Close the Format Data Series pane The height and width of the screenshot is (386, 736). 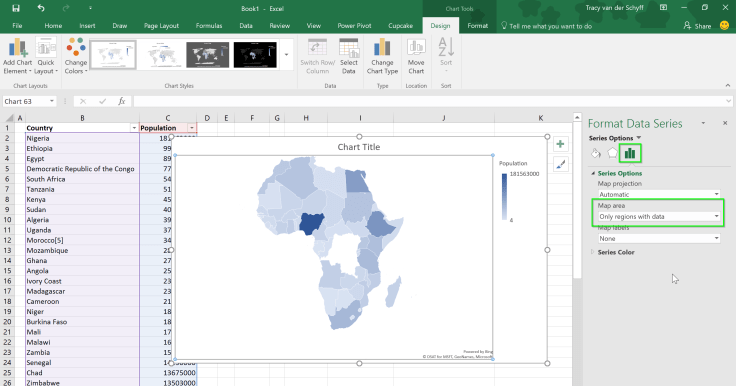click(725, 123)
